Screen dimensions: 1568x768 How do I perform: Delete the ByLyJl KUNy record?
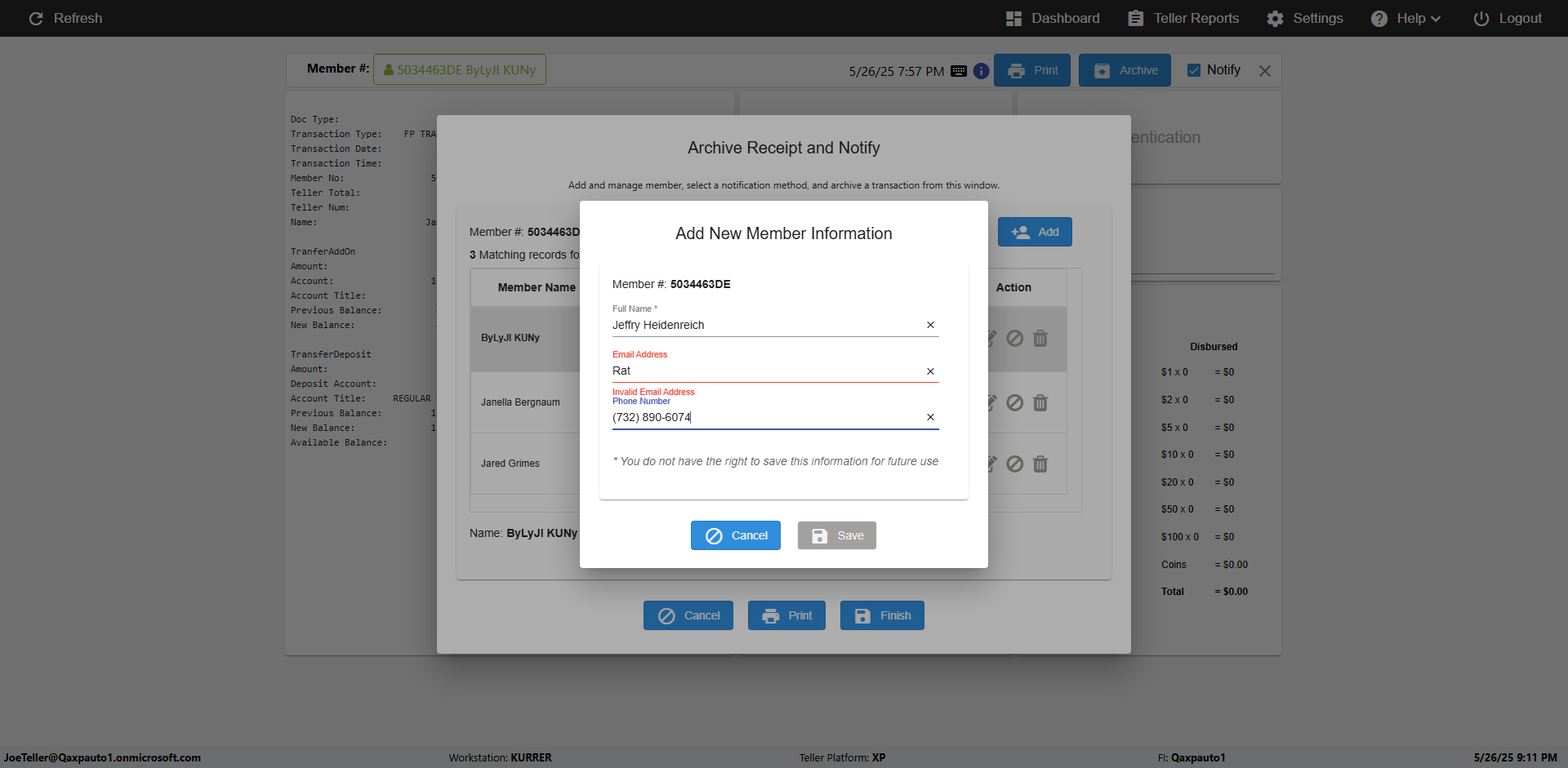tap(1040, 338)
